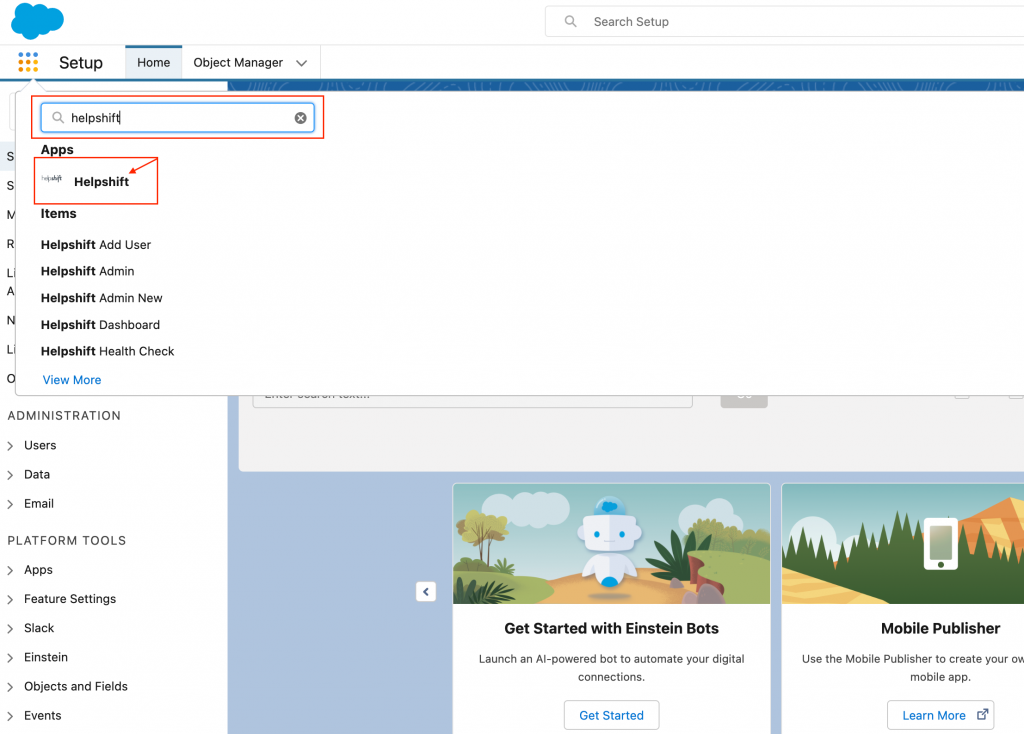Expand the Objects and Fields section
The image size is (1024, 734).
11,687
